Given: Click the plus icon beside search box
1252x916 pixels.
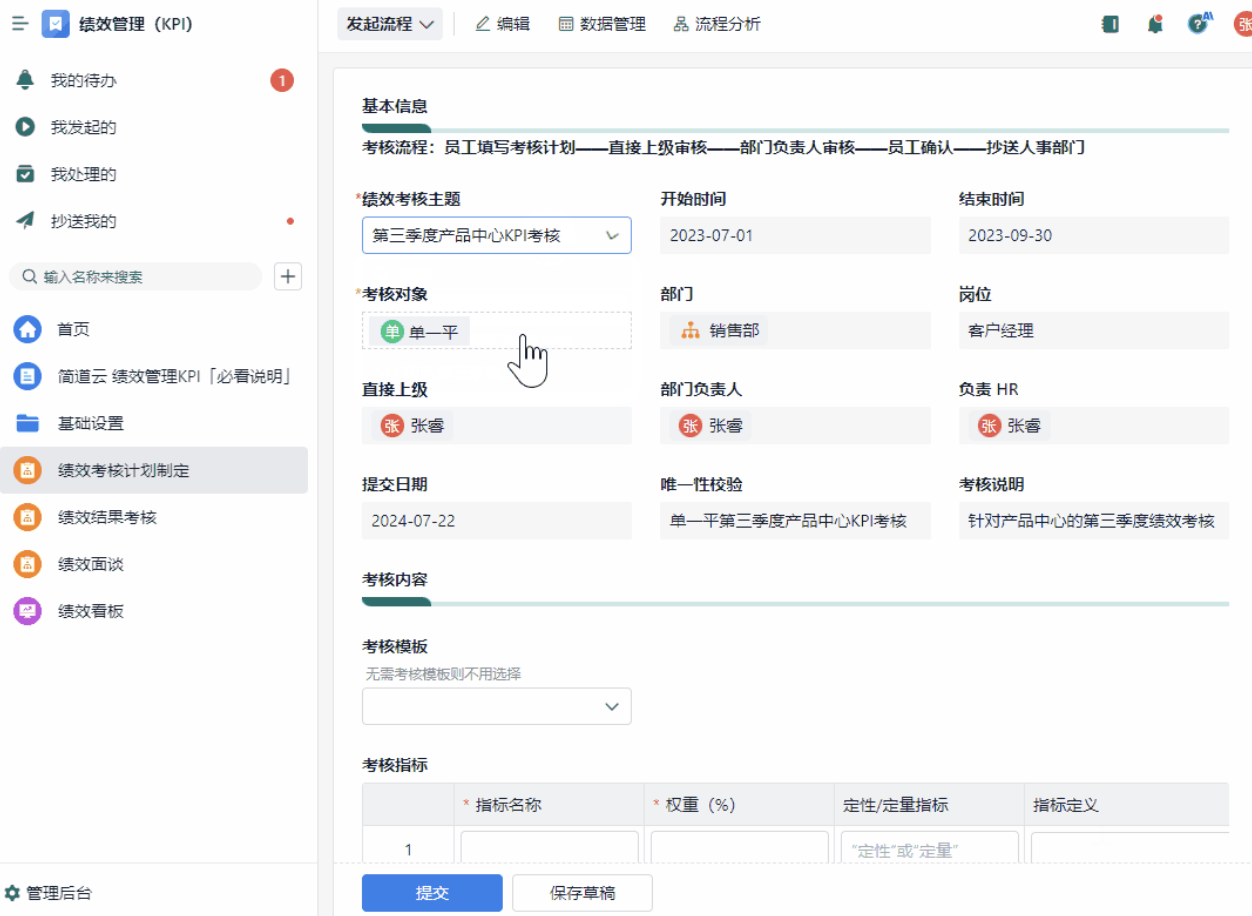Looking at the screenshot, I should [288, 277].
